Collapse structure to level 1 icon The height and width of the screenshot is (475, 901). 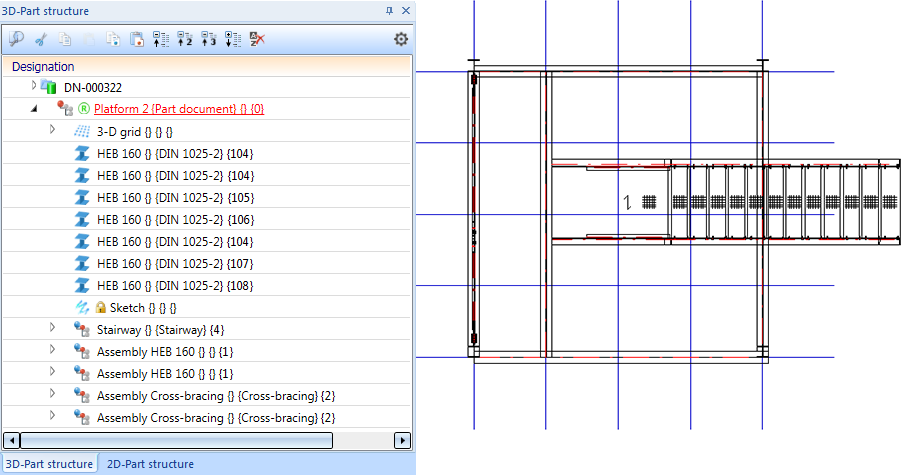click(160, 39)
